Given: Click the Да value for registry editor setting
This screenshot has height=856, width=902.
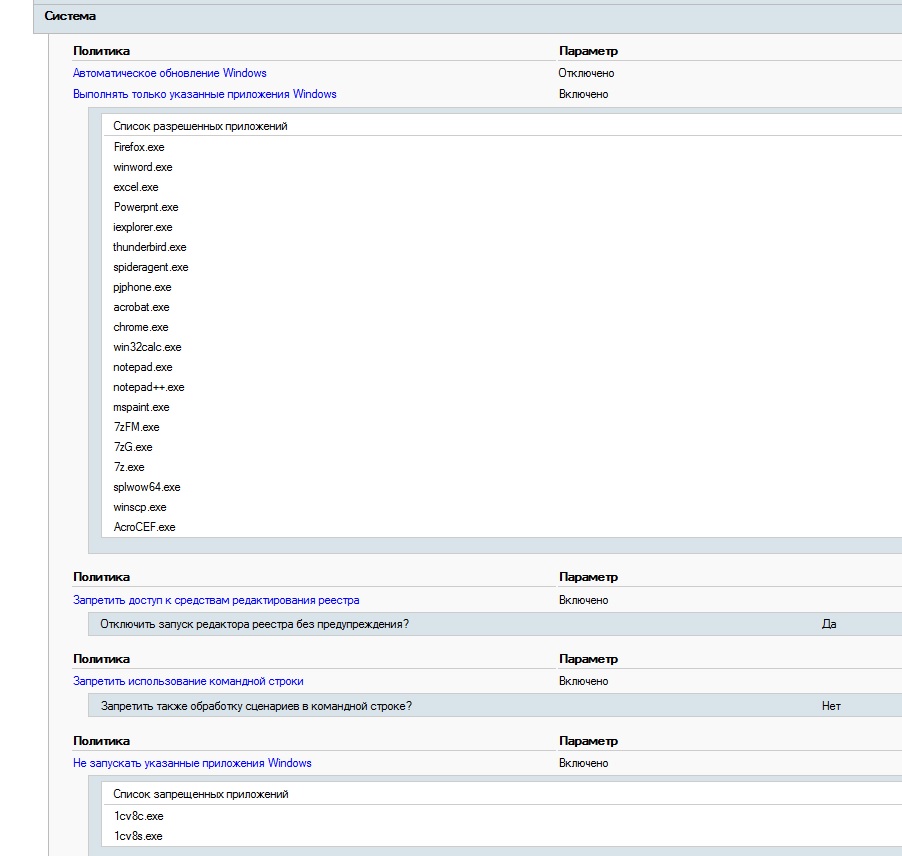Looking at the screenshot, I should coord(828,624).
